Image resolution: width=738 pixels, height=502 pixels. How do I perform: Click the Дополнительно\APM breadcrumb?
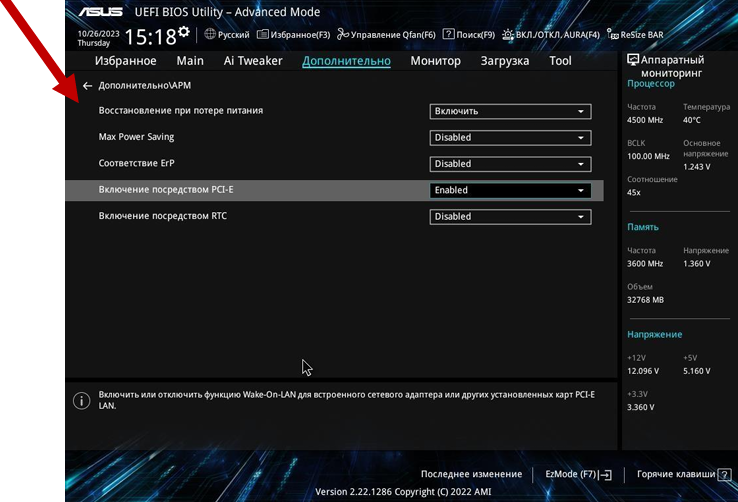pyautogui.click(x=144, y=86)
